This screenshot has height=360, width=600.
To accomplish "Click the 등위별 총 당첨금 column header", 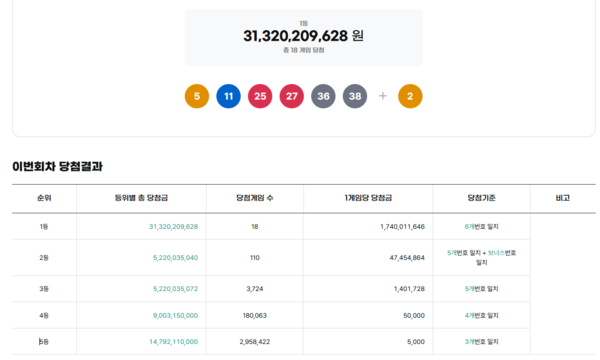I will coord(141,198).
